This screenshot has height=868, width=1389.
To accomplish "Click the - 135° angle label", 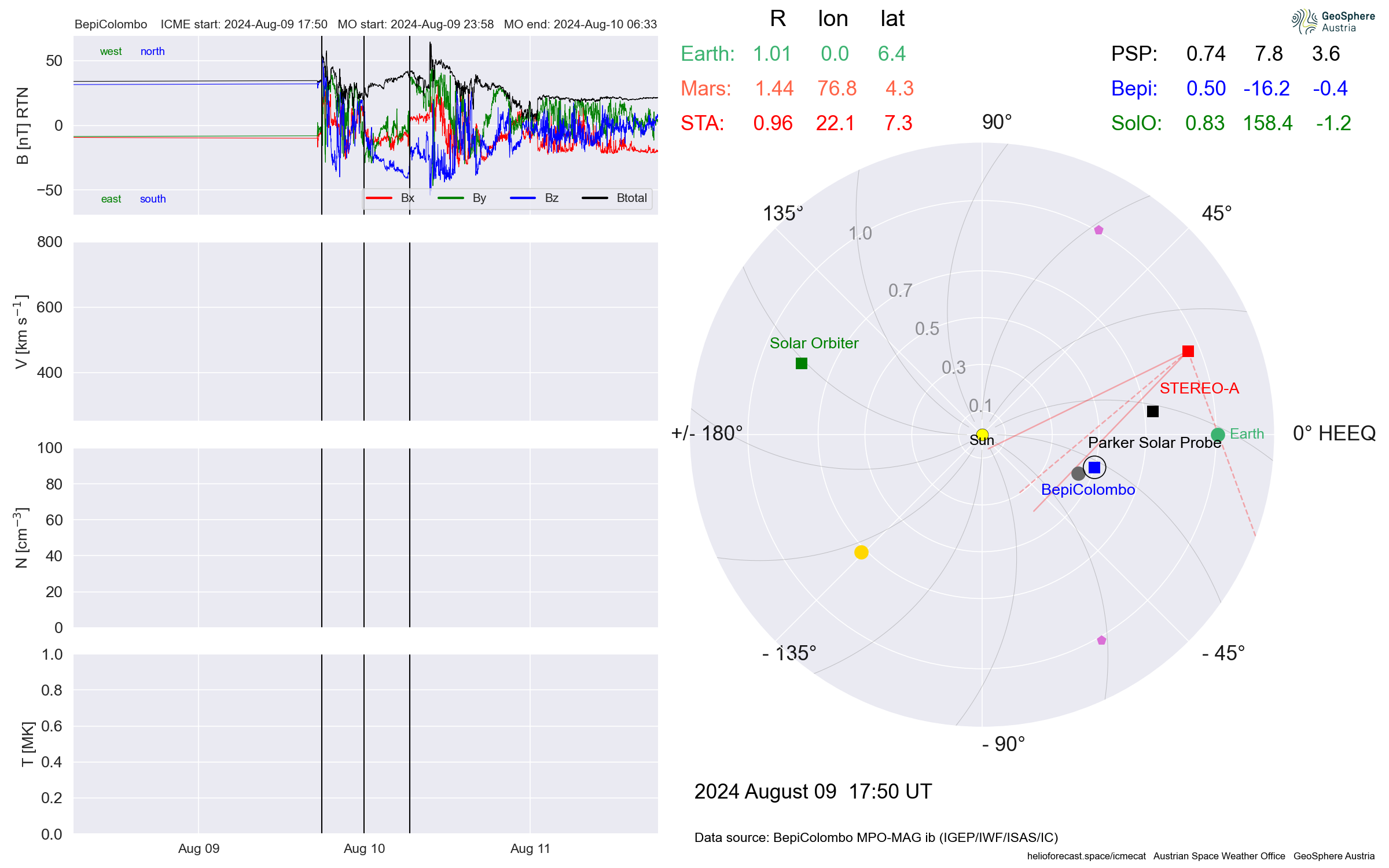I will pos(789,653).
